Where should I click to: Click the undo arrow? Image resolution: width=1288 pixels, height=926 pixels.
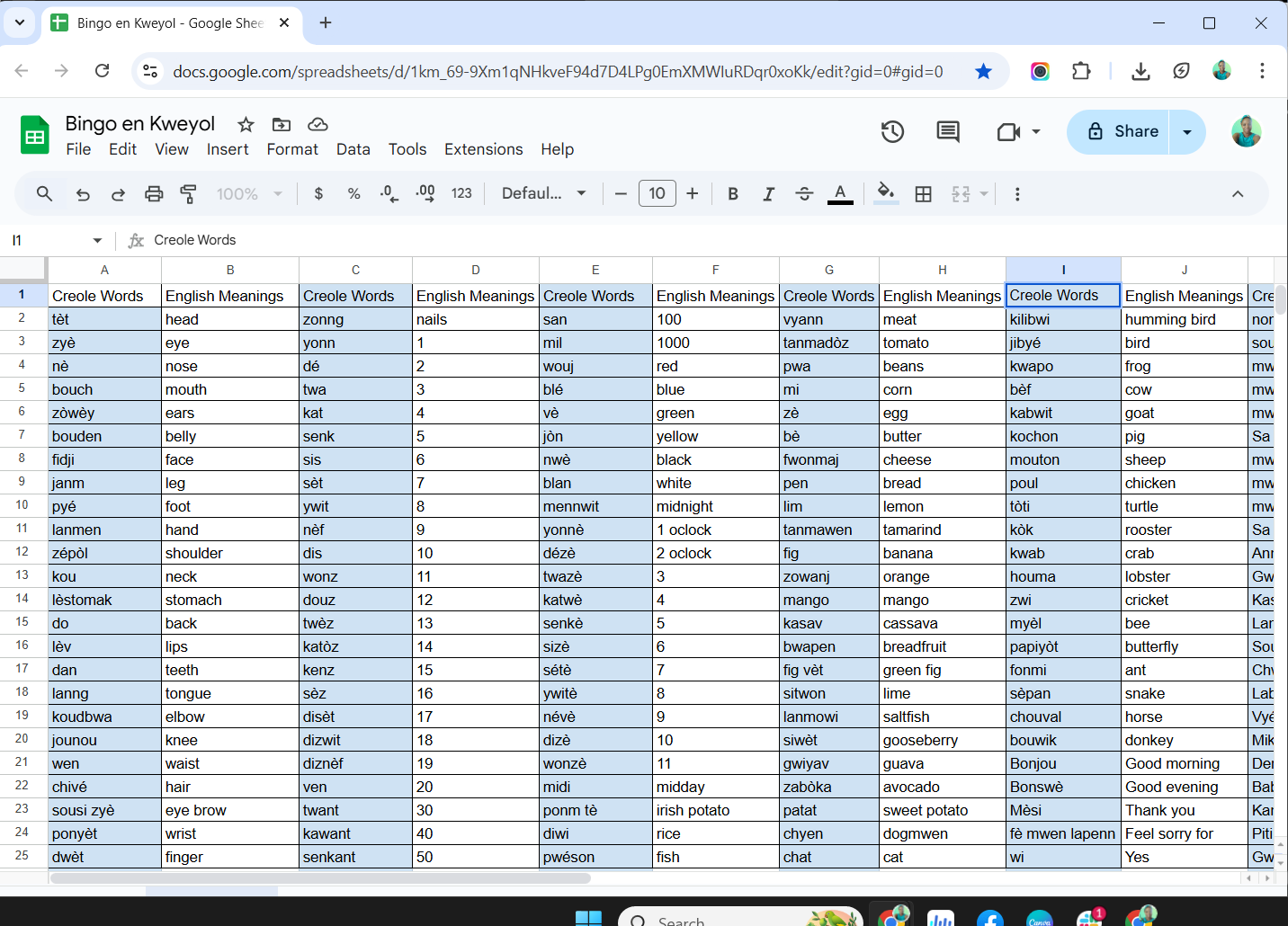coord(83,194)
